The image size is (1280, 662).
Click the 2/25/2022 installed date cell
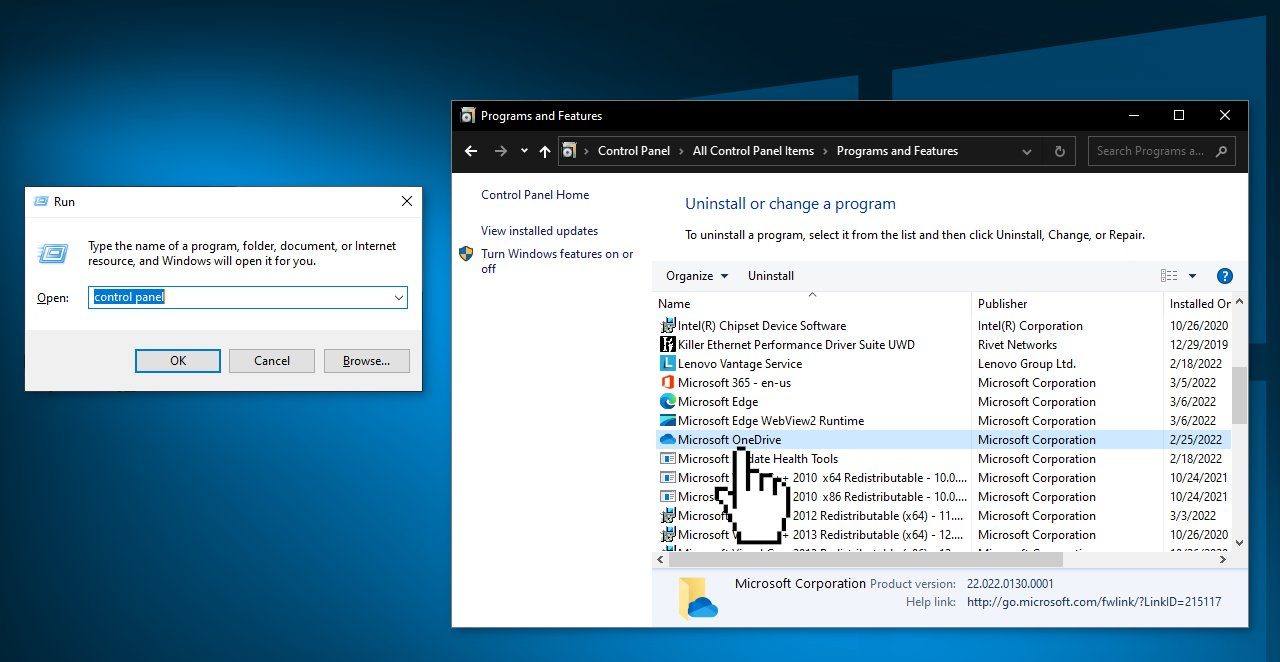(x=1195, y=440)
